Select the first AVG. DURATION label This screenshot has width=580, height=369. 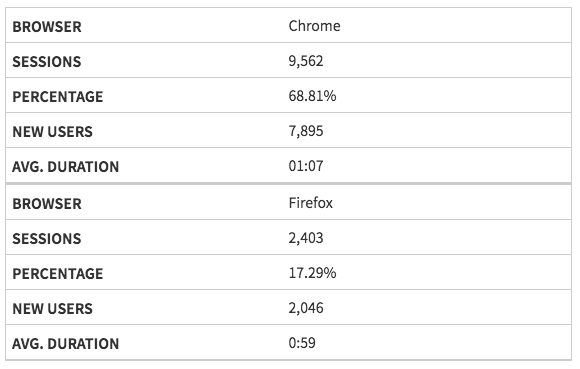[65, 167]
